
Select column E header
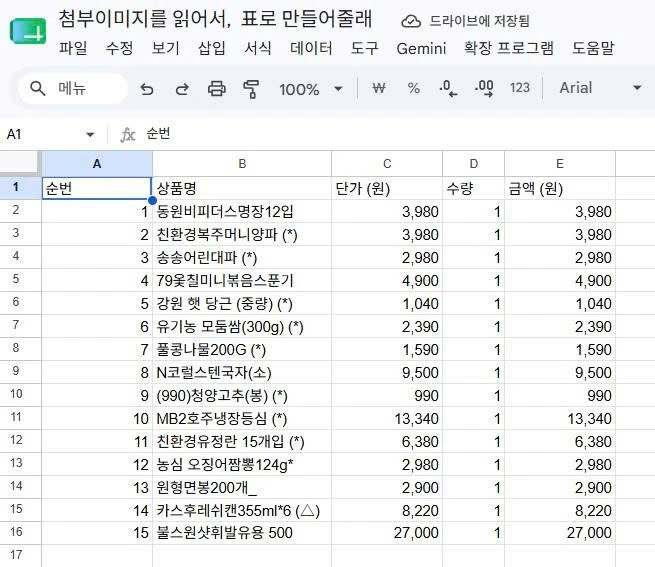pyautogui.click(x=560, y=163)
